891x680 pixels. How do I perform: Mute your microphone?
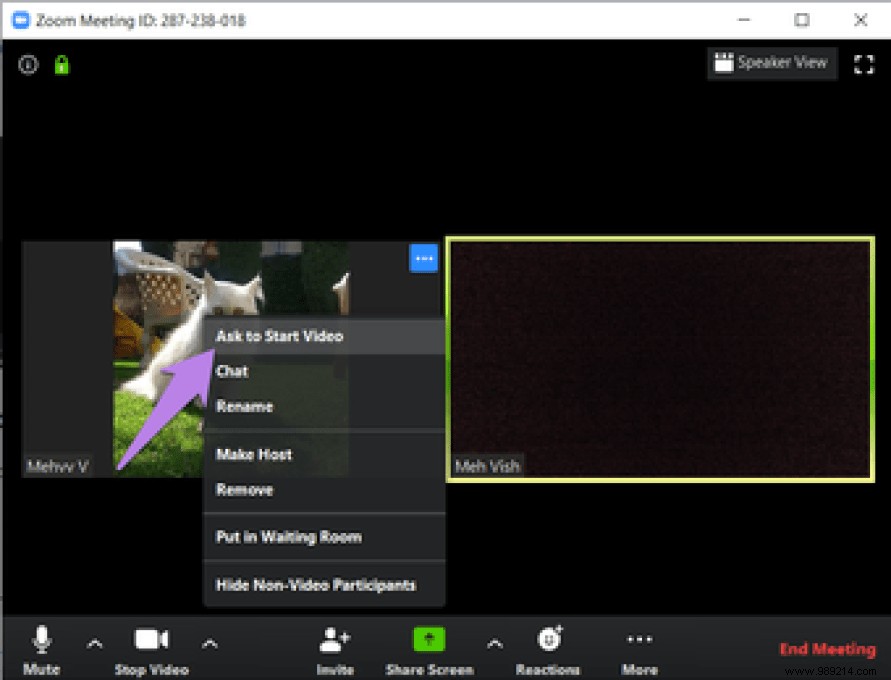[41, 638]
